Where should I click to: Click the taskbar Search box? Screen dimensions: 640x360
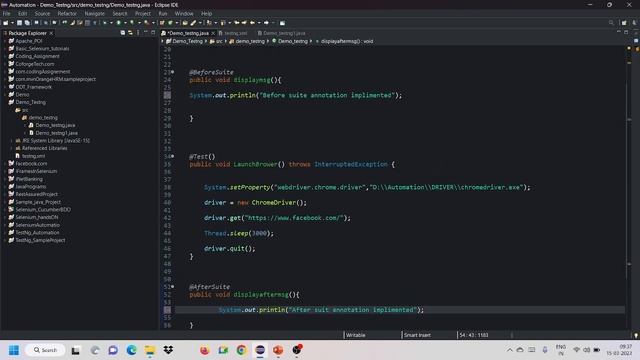pos(45,350)
